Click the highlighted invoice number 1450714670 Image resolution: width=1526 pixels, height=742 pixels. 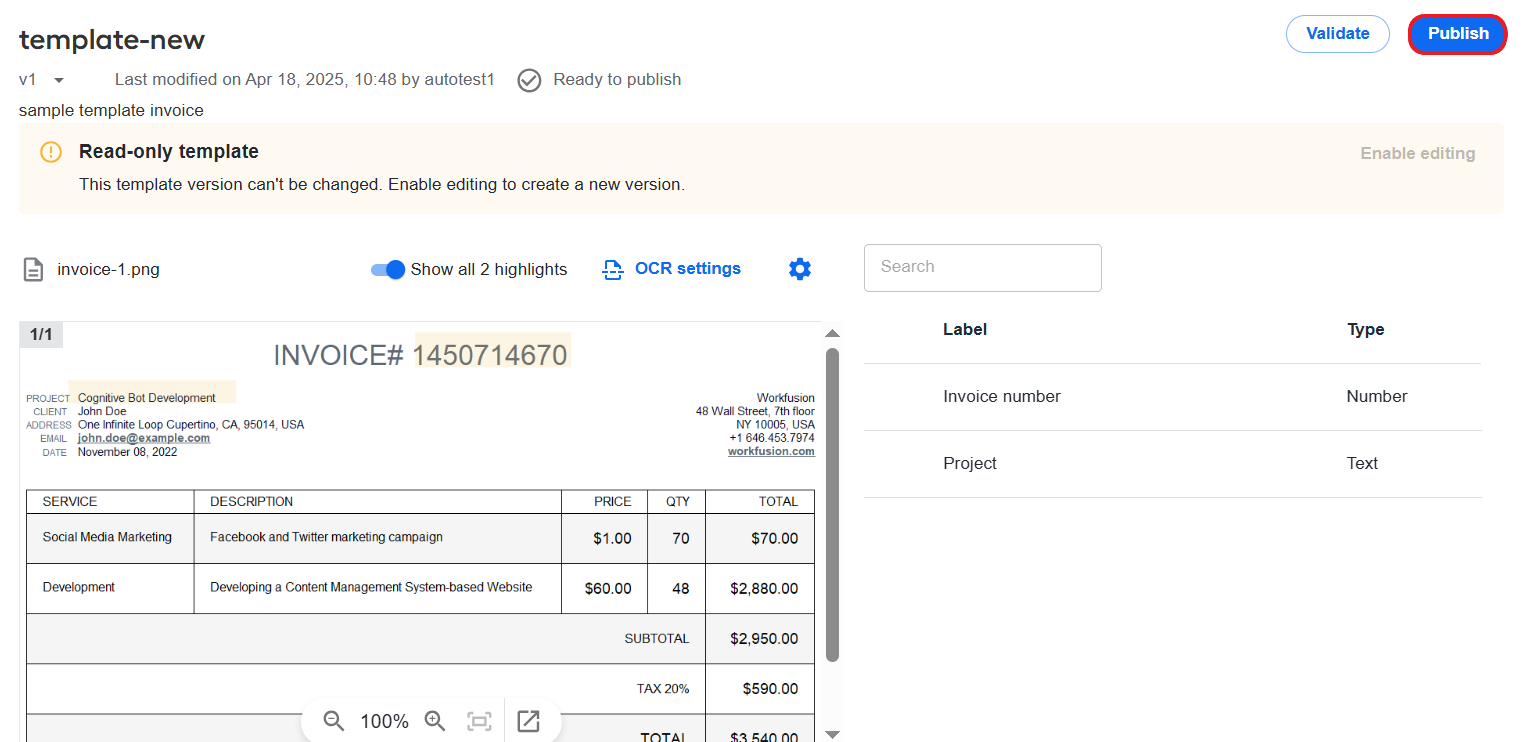[492, 355]
